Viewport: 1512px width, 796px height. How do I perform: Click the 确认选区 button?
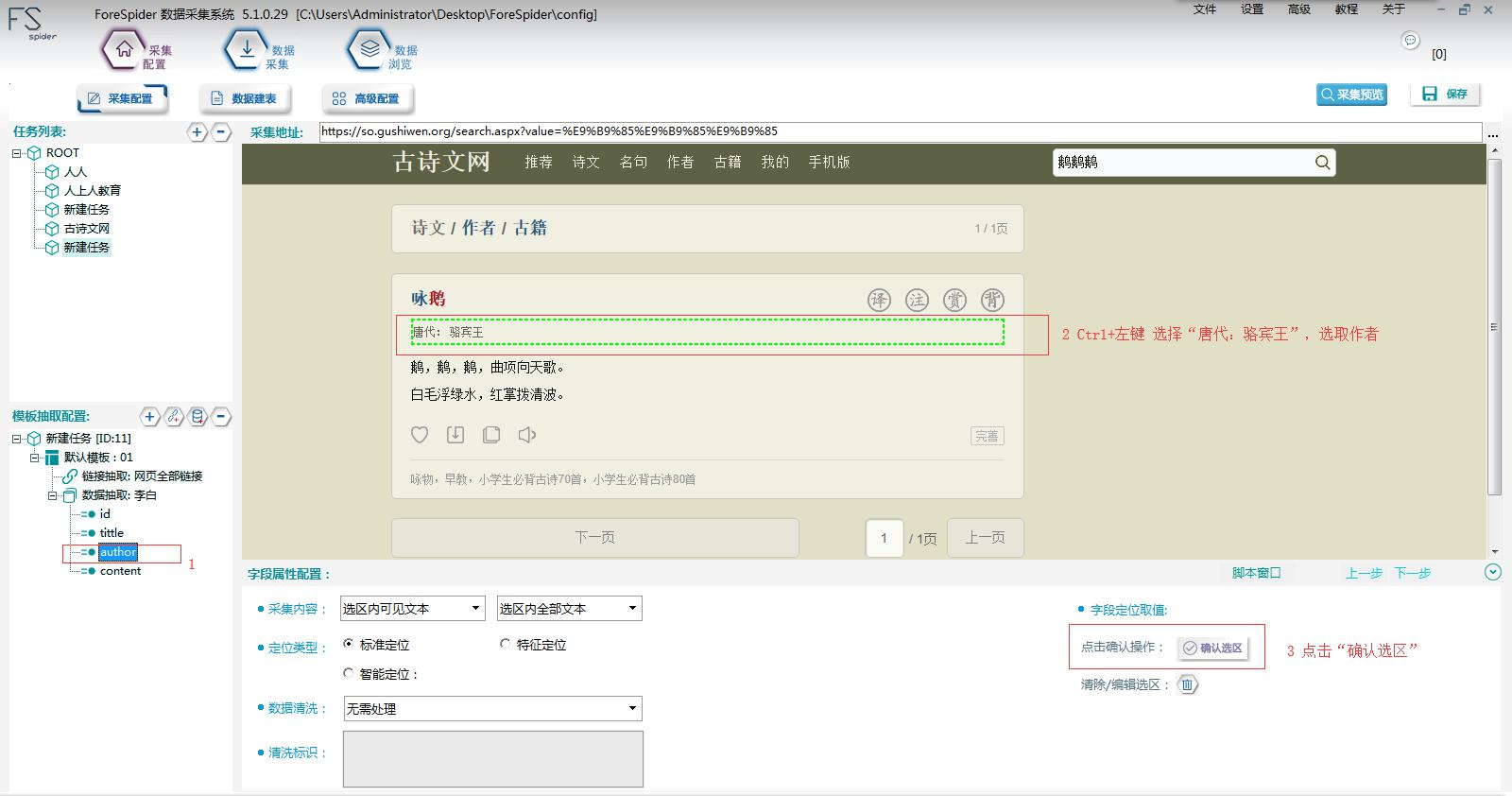1212,649
